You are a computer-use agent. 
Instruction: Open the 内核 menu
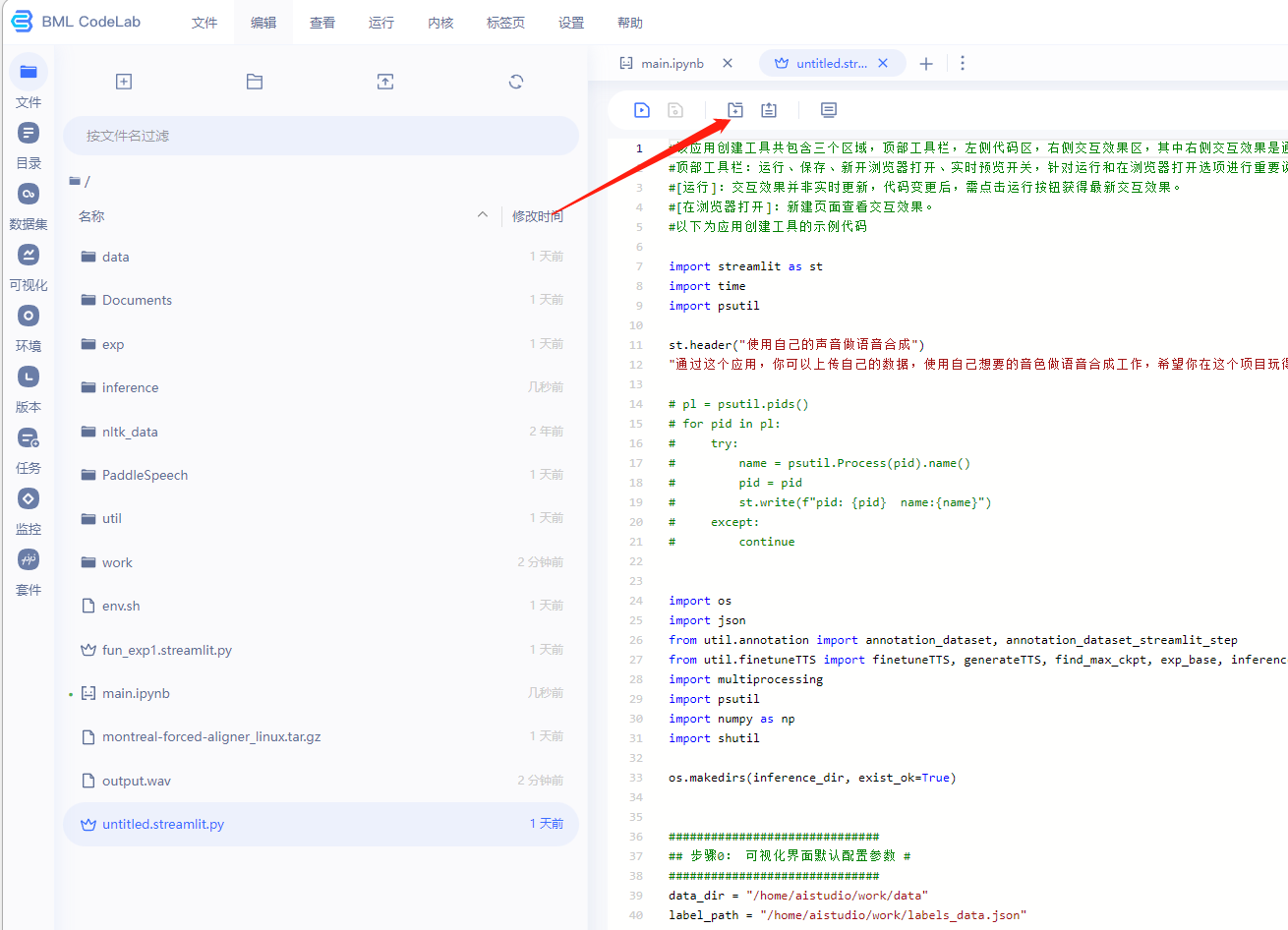[440, 23]
